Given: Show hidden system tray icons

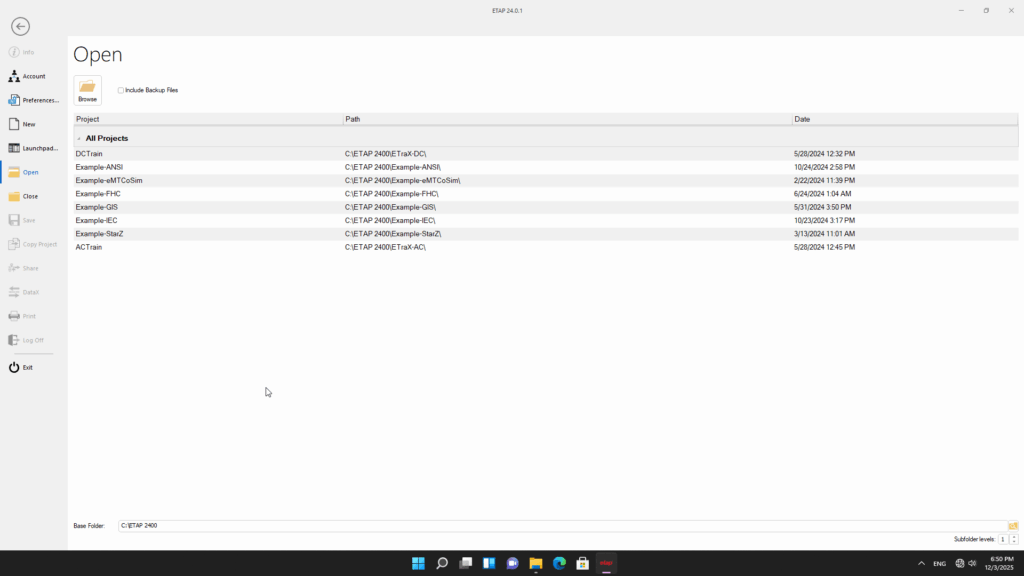Looking at the screenshot, I should click(x=921, y=563).
